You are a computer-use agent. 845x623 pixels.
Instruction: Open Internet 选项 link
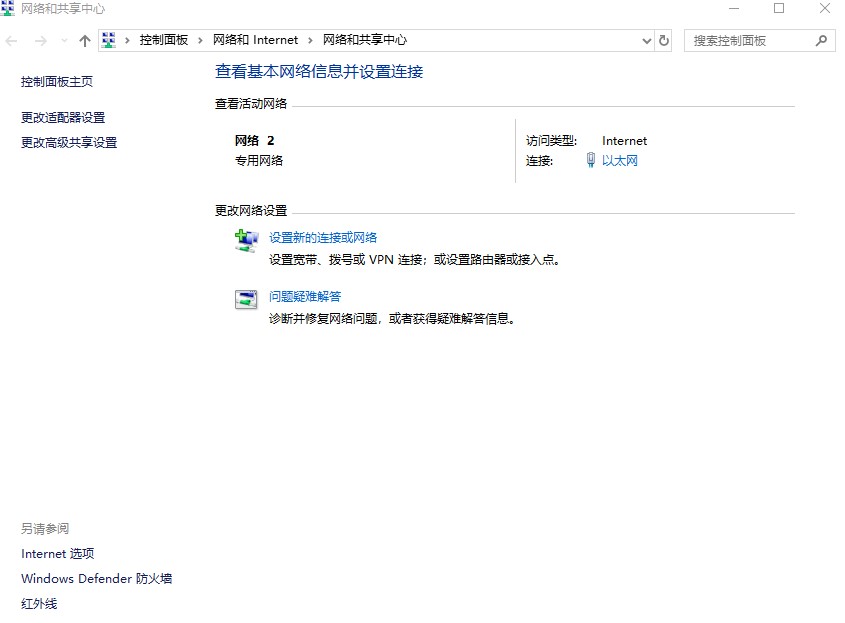[x=58, y=553]
